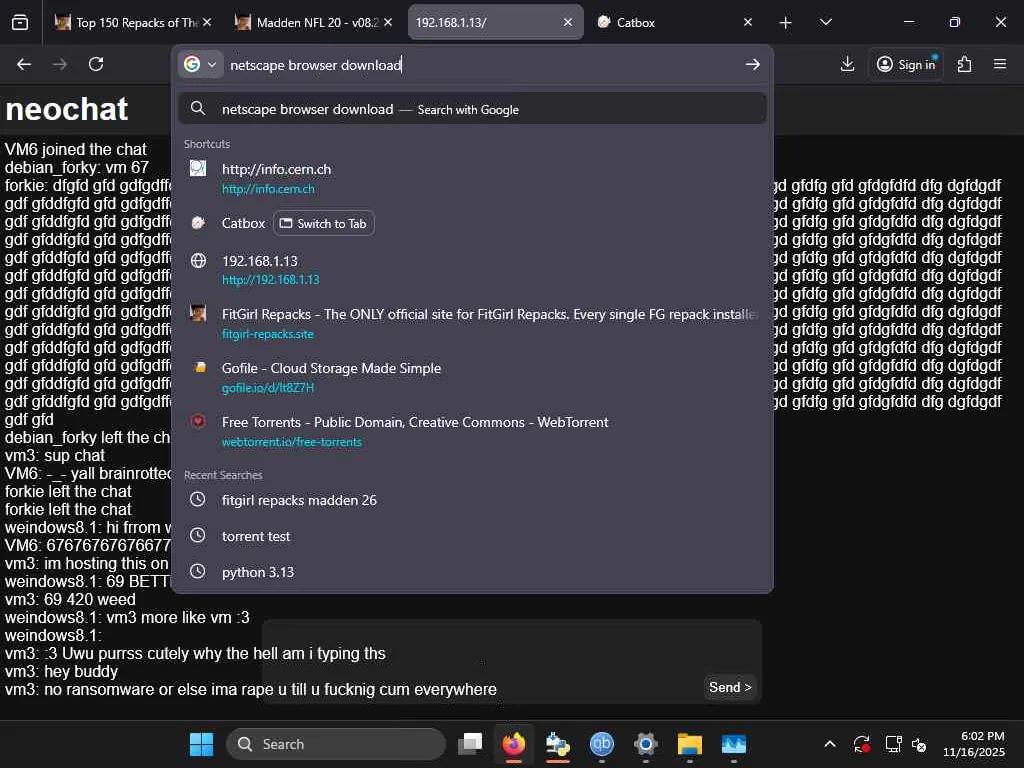The height and width of the screenshot is (768, 1024).
Task: Open the clock showing 6:02 PM
Action: pos(974,744)
